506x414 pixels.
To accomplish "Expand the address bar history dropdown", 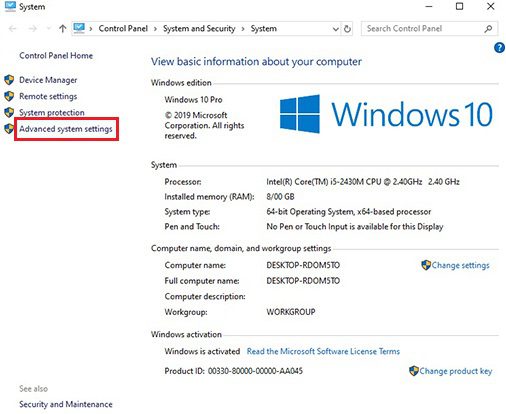I will tap(336, 29).
